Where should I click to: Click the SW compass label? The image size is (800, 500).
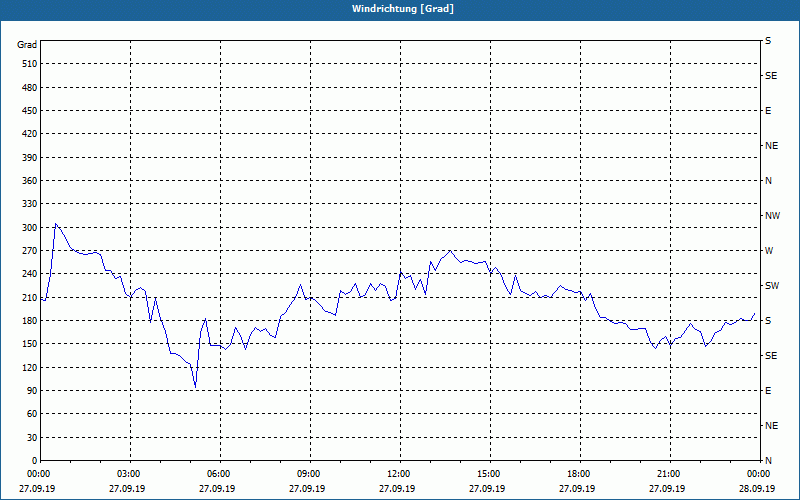point(772,286)
